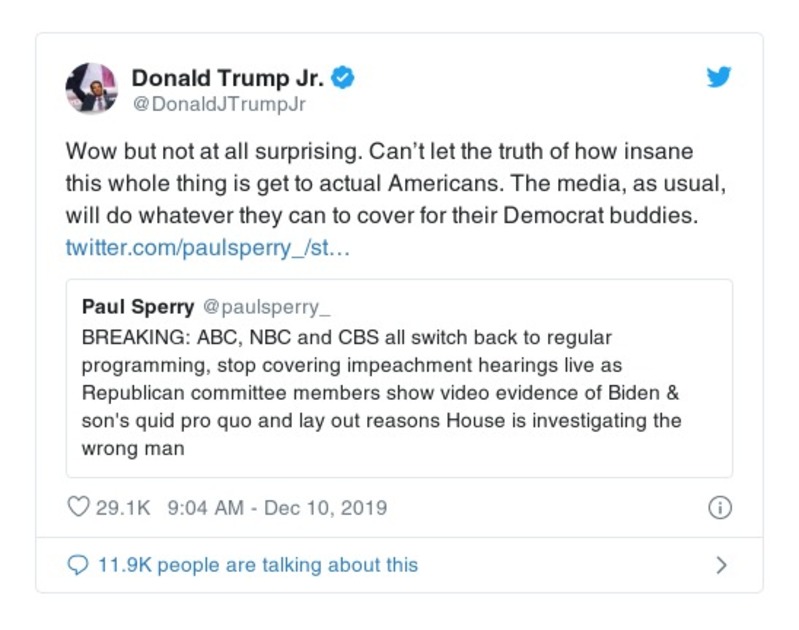This screenshot has height=630, width=799.
Task: Click the Donald Trump Jr. display name
Action: click(x=228, y=78)
